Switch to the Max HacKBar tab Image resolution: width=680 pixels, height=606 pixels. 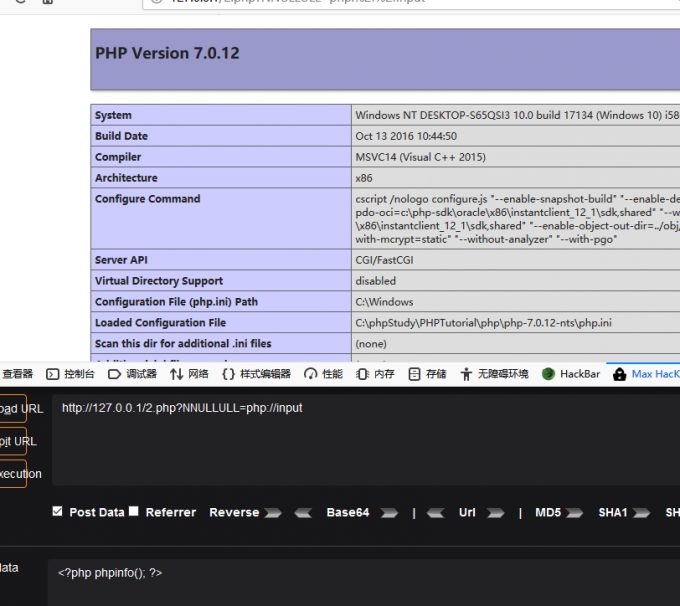(646, 374)
